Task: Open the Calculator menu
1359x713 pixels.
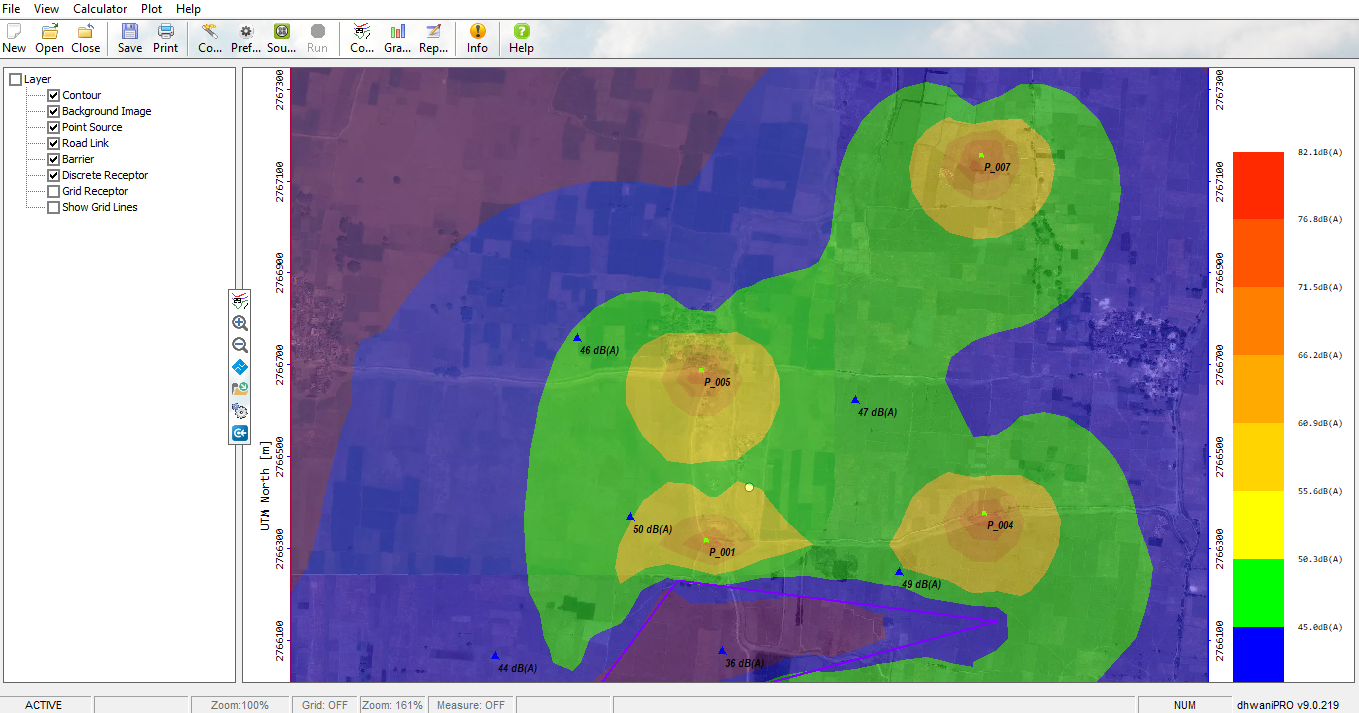Action: [100, 8]
